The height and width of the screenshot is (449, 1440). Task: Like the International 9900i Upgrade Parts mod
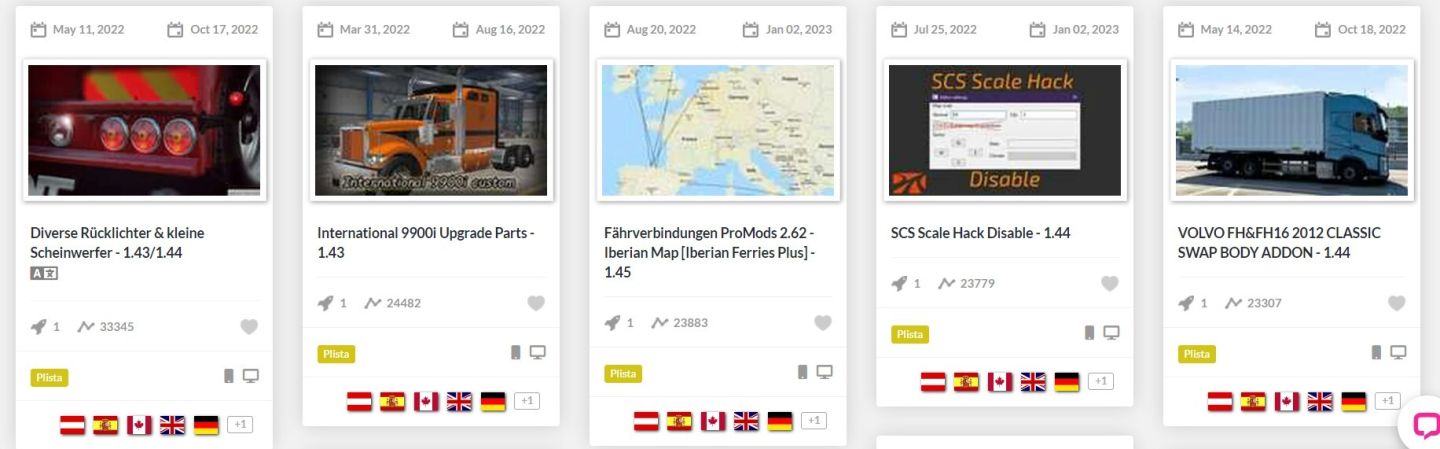(x=536, y=303)
